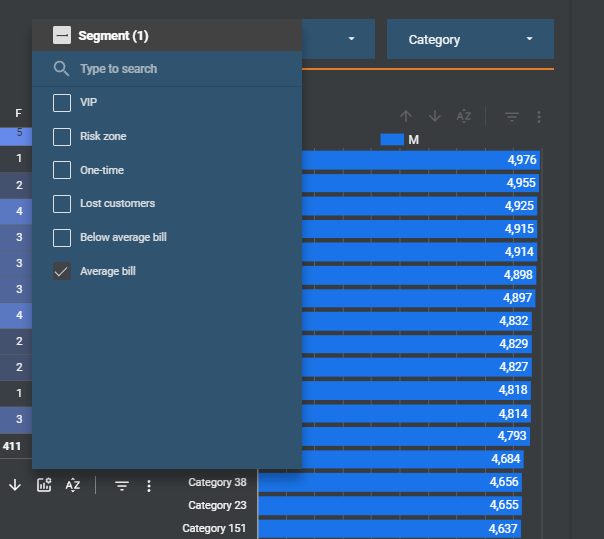604x539 pixels.
Task: Check the VIP segment option
Action: click(62, 103)
